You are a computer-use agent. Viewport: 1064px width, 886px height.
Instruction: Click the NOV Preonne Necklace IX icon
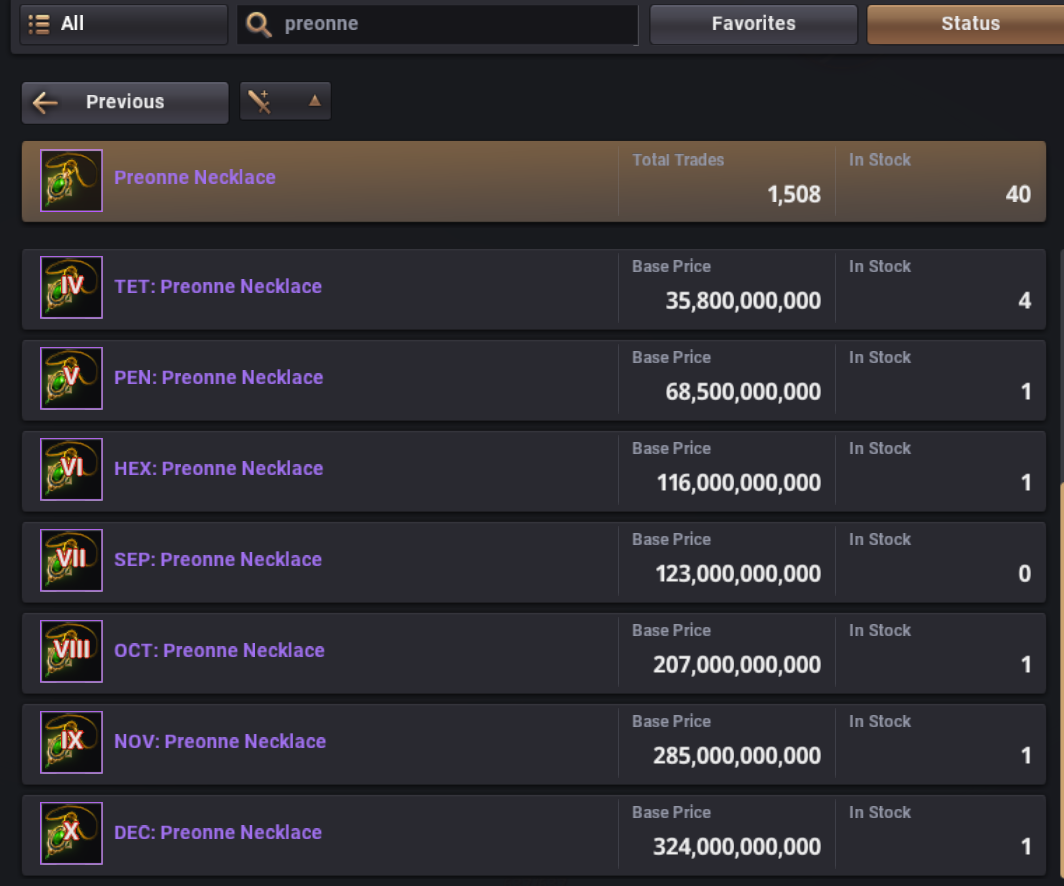coord(71,741)
